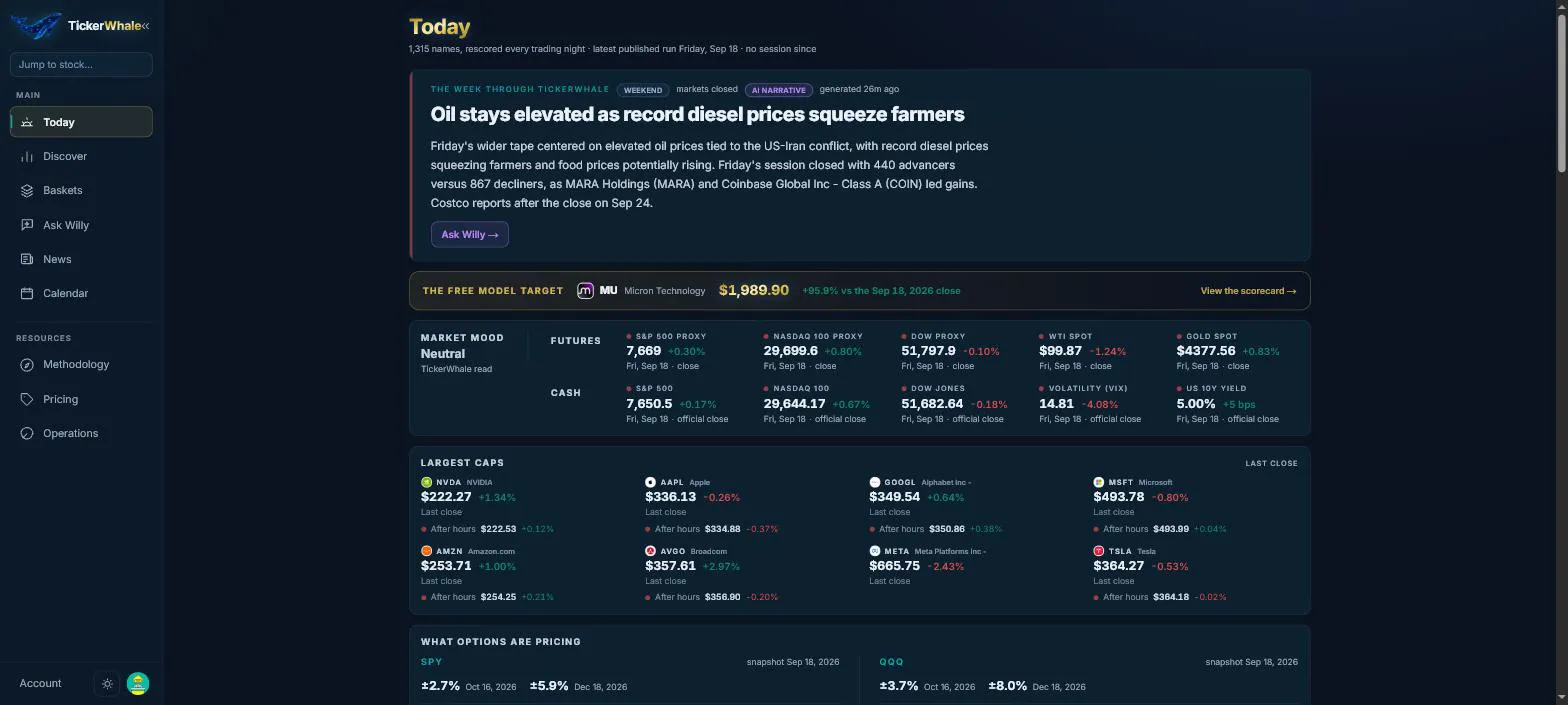Image resolution: width=1568 pixels, height=705 pixels.
Task: Click the TSLA after hours price $364.18
Action: [1171, 597]
